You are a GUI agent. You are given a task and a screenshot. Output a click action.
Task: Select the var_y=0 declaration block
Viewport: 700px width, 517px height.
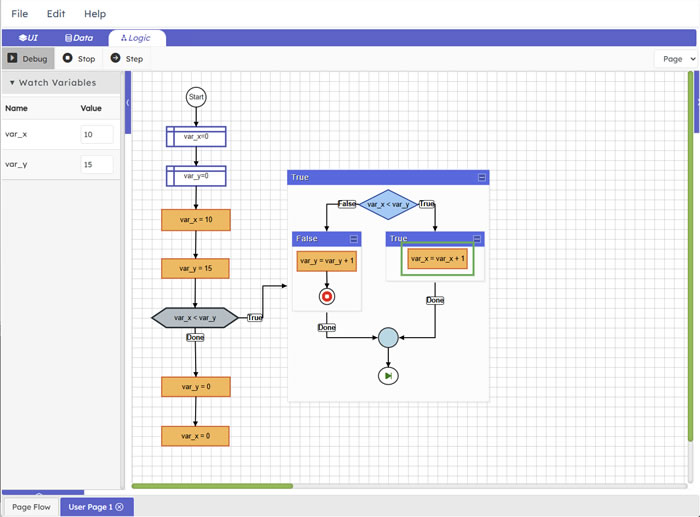[x=196, y=176]
